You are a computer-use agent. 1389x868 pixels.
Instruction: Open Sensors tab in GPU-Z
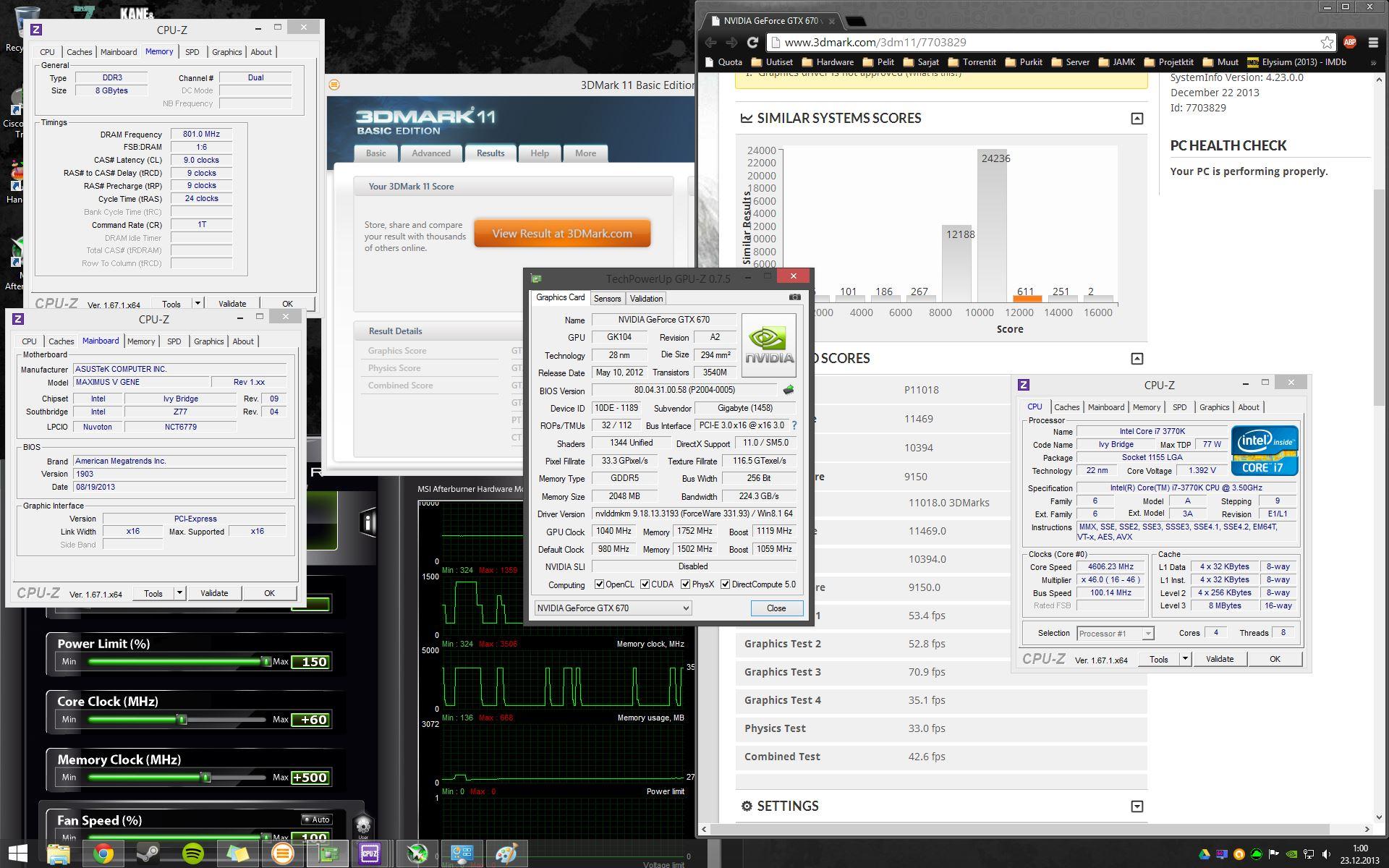point(607,299)
